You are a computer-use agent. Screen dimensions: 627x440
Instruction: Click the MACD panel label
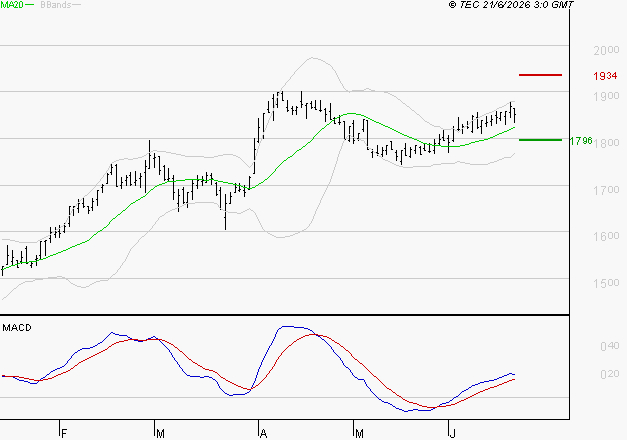pos(17,328)
